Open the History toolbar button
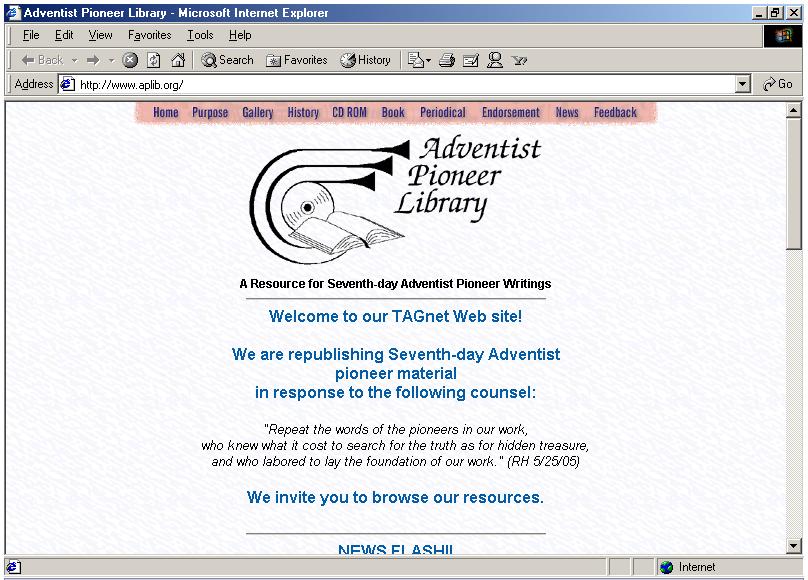The height and width of the screenshot is (580, 808). point(365,60)
